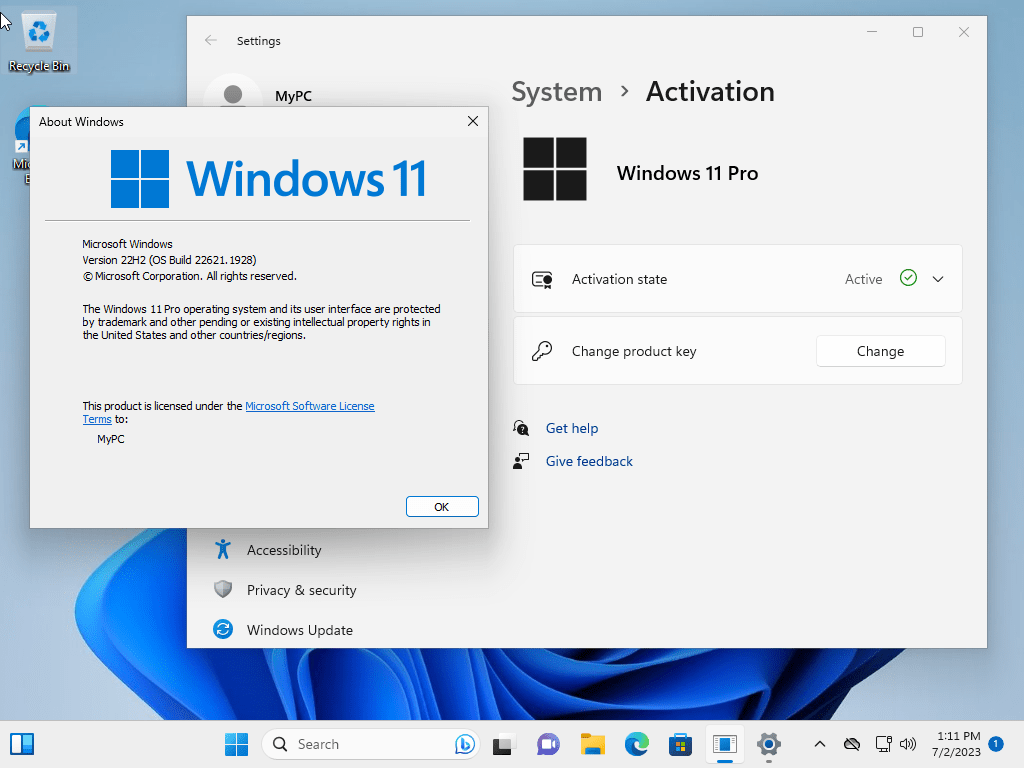The height and width of the screenshot is (768, 1024).
Task: Launch Microsoft Edge from the taskbar
Action: pos(637,744)
